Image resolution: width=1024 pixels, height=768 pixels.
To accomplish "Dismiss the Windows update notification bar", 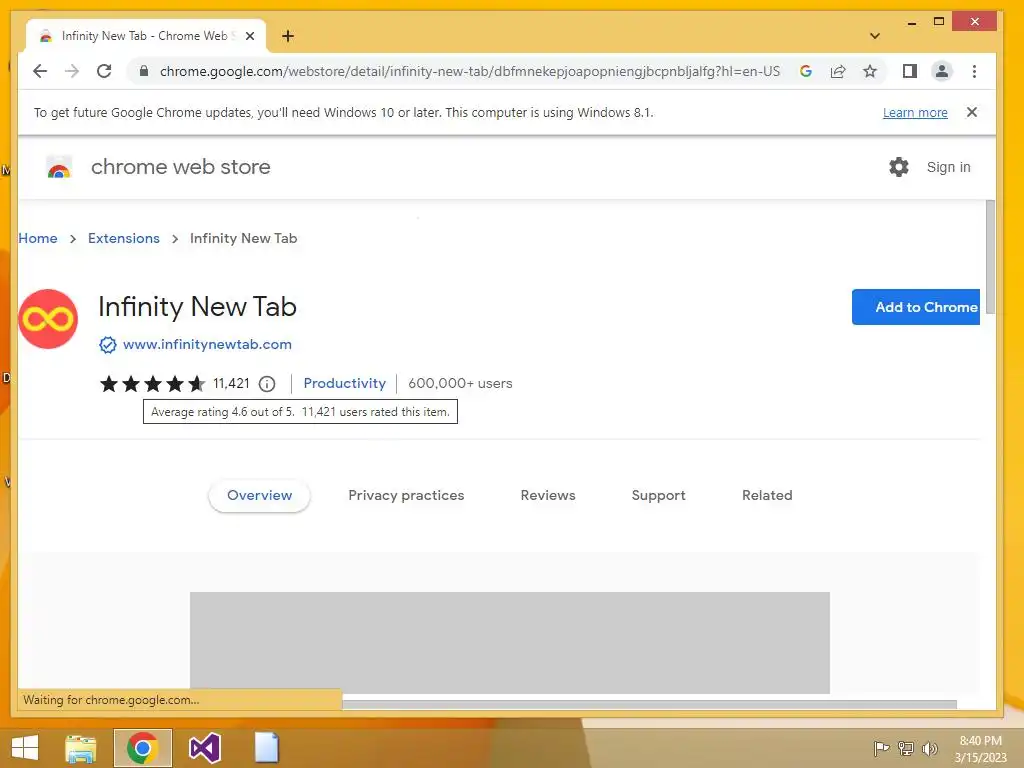I will pos(972,112).
